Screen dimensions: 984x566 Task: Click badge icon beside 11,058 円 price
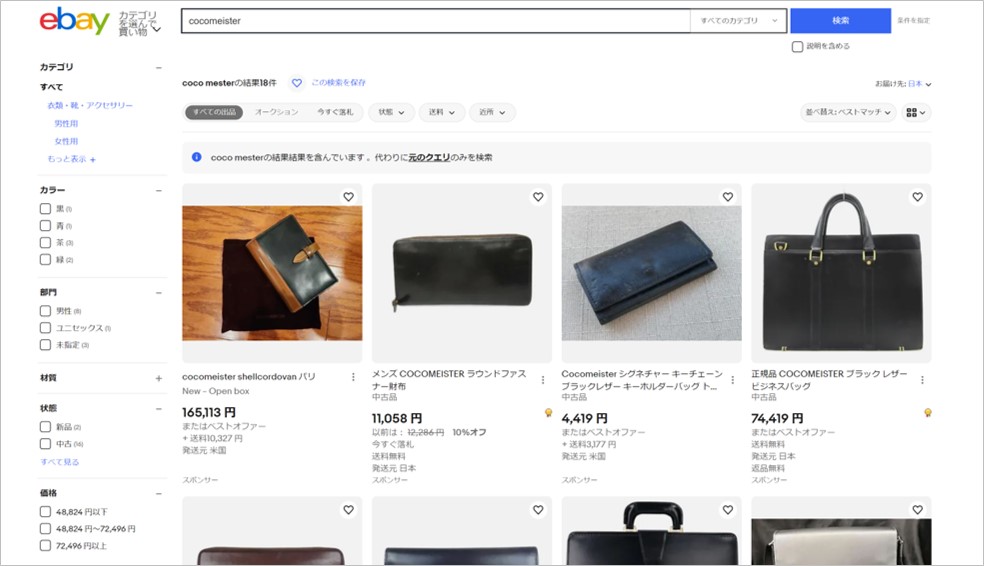[548, 412]
